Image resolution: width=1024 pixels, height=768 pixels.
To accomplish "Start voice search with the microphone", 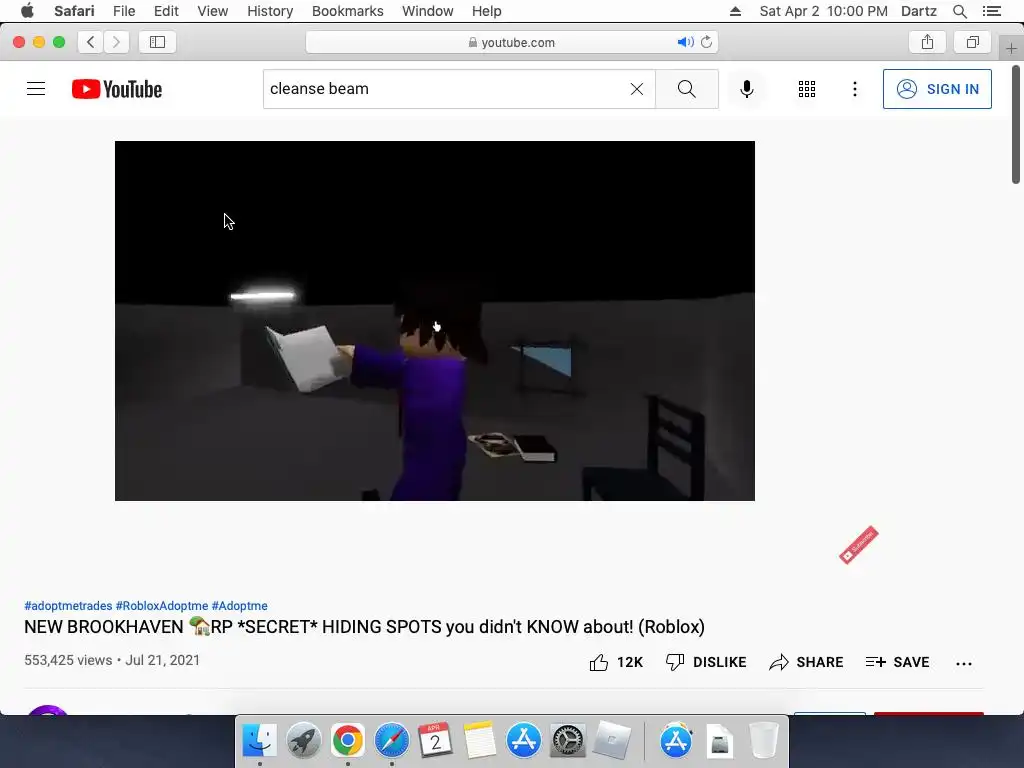I will point(746,89).
